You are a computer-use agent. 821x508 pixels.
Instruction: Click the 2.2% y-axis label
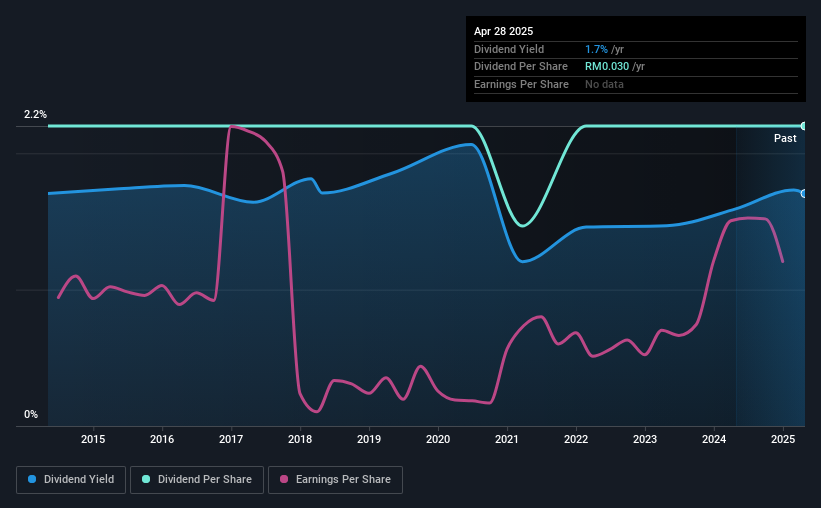[35, 114]
